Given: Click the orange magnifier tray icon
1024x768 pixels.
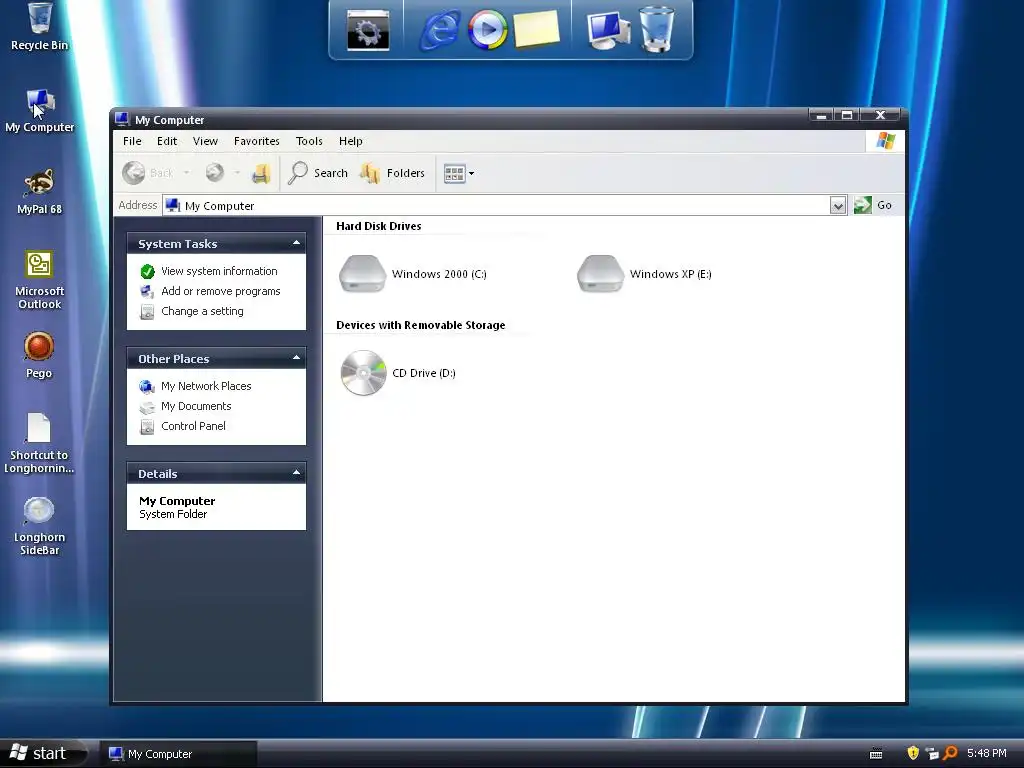Looking at the screenshot, I should click(x=950, y=753).
